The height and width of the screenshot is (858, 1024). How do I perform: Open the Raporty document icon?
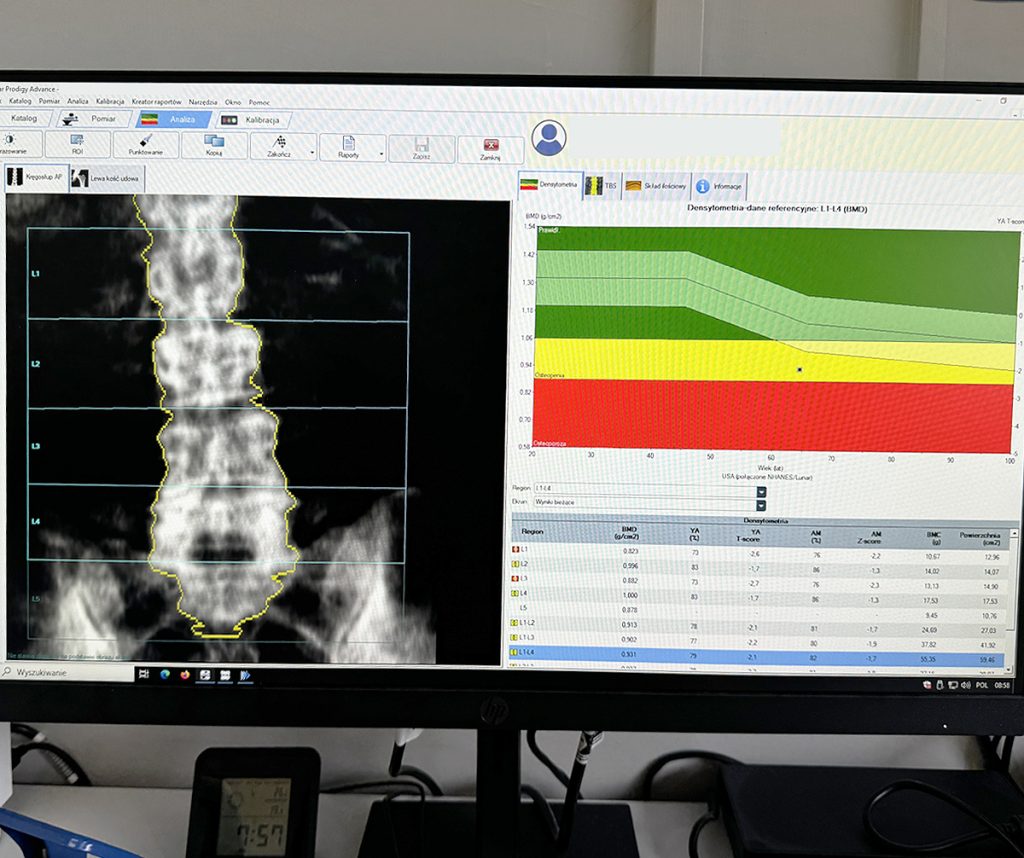(349, 143)
